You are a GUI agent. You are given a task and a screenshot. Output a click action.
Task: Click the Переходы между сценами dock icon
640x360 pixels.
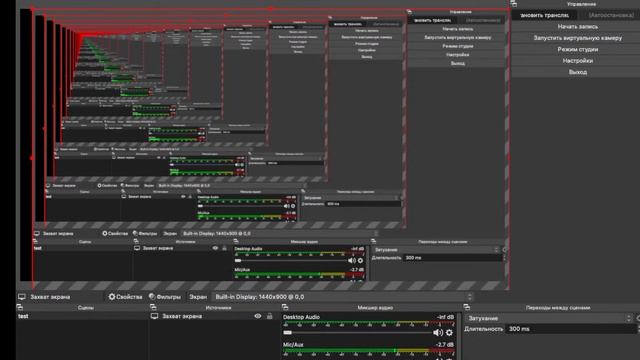tap(467, 307)
